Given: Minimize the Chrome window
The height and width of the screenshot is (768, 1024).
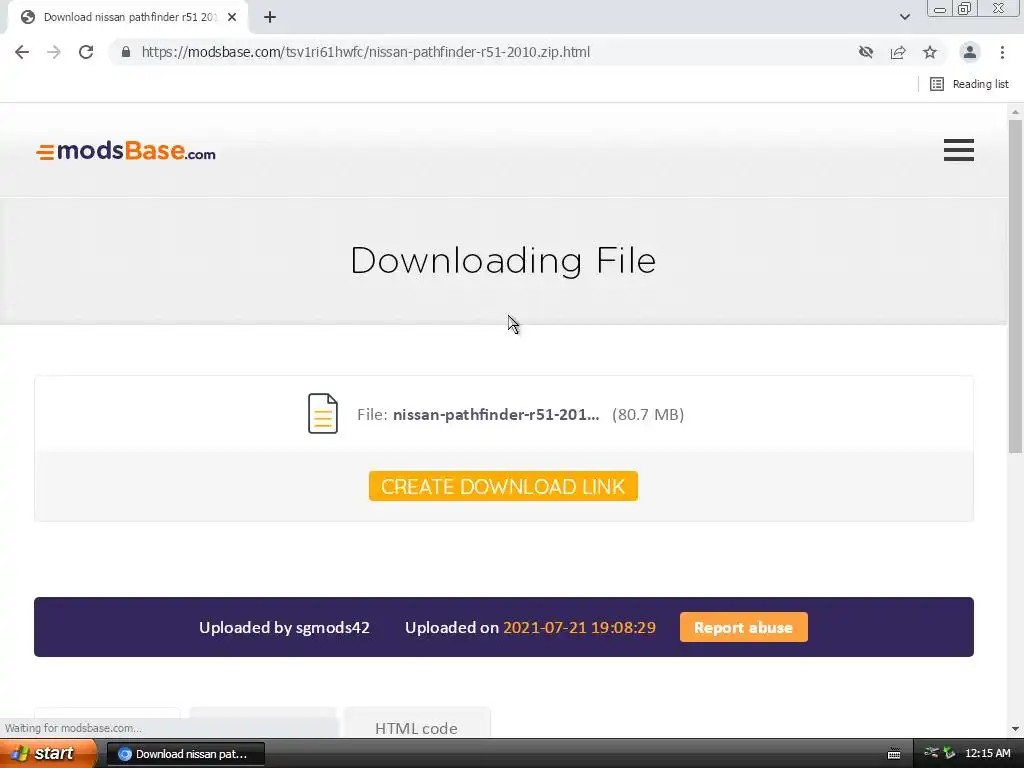Looking at the screenshot, I should 940,9.
